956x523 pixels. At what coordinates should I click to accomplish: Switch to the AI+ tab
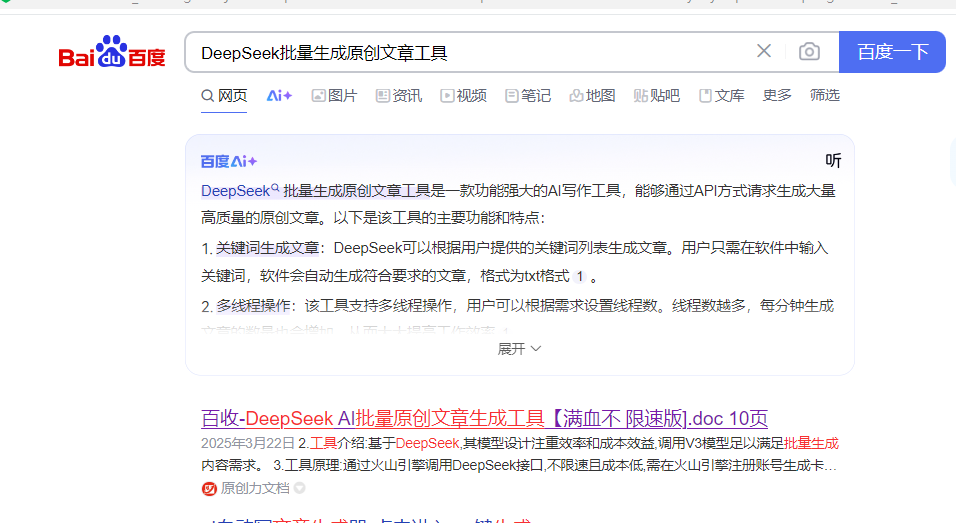[x=279, y=96]
